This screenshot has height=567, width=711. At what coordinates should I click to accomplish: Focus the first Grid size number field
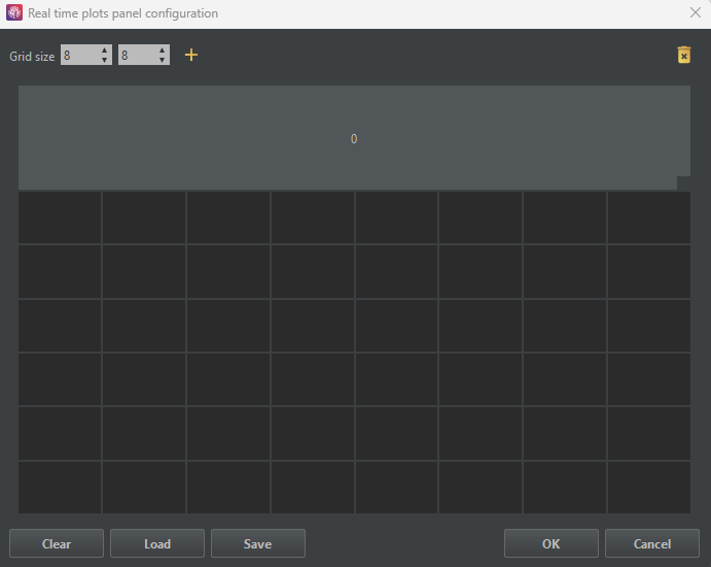[x=79, y=55]
